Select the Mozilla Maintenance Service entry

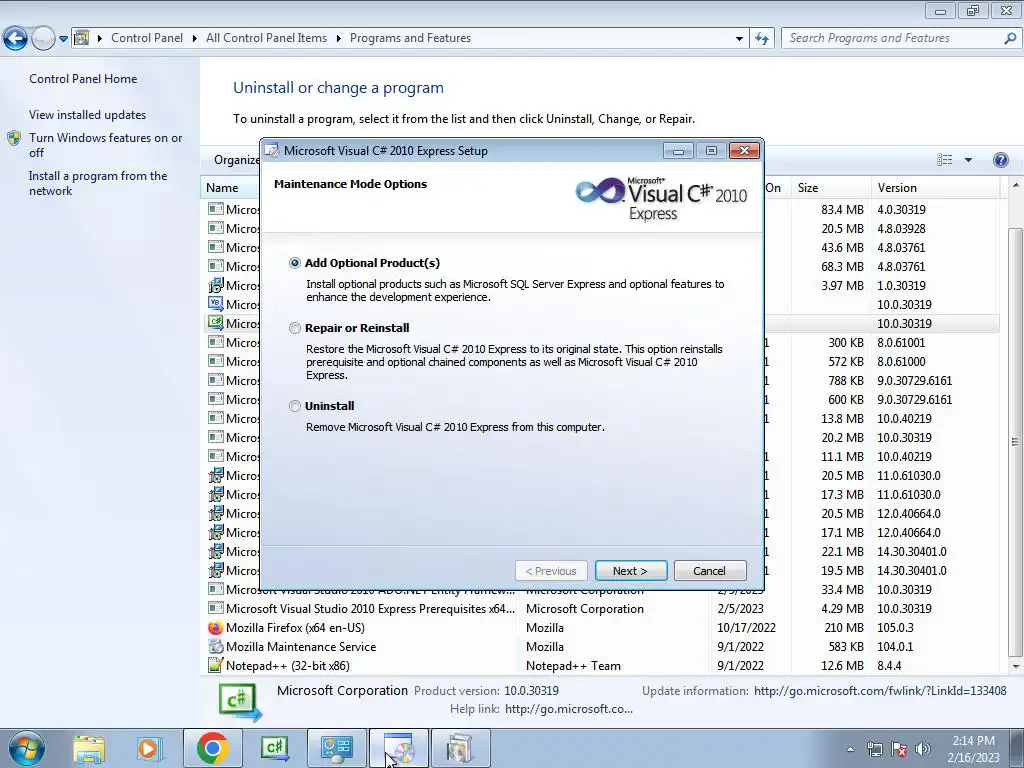(x=603, y=647)
